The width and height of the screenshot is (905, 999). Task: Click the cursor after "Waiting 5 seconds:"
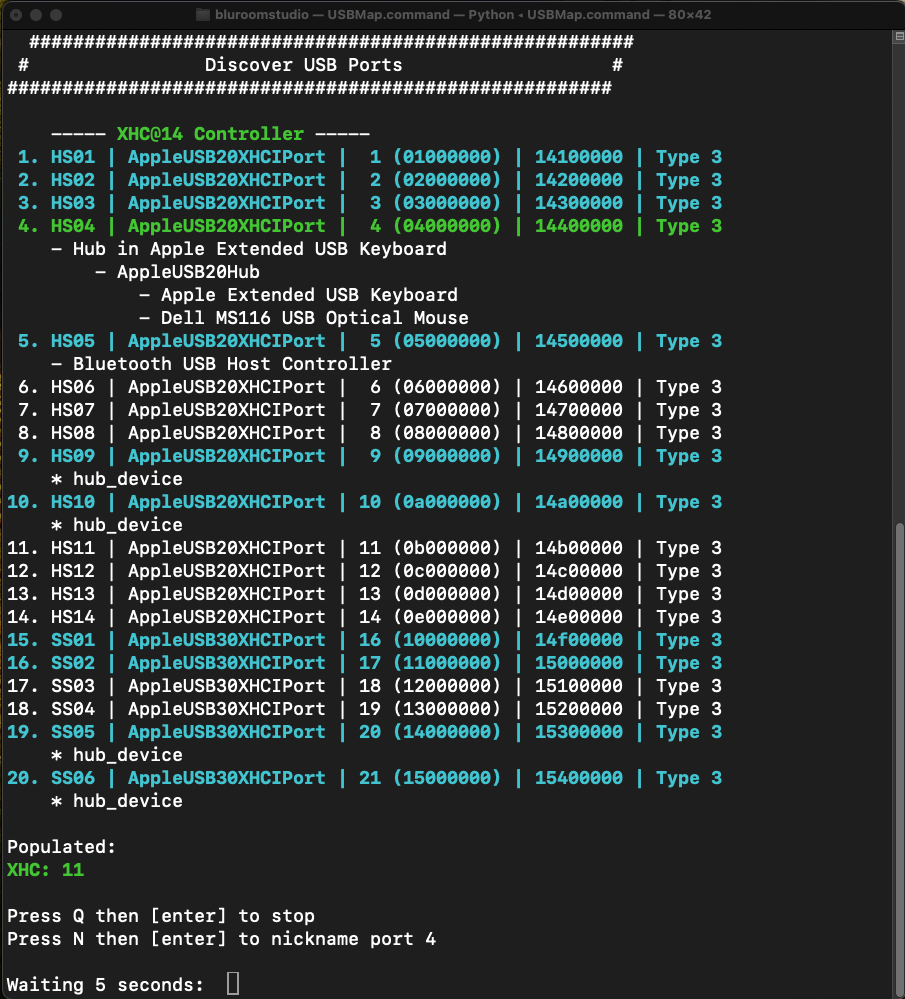[x=233, y=984]
